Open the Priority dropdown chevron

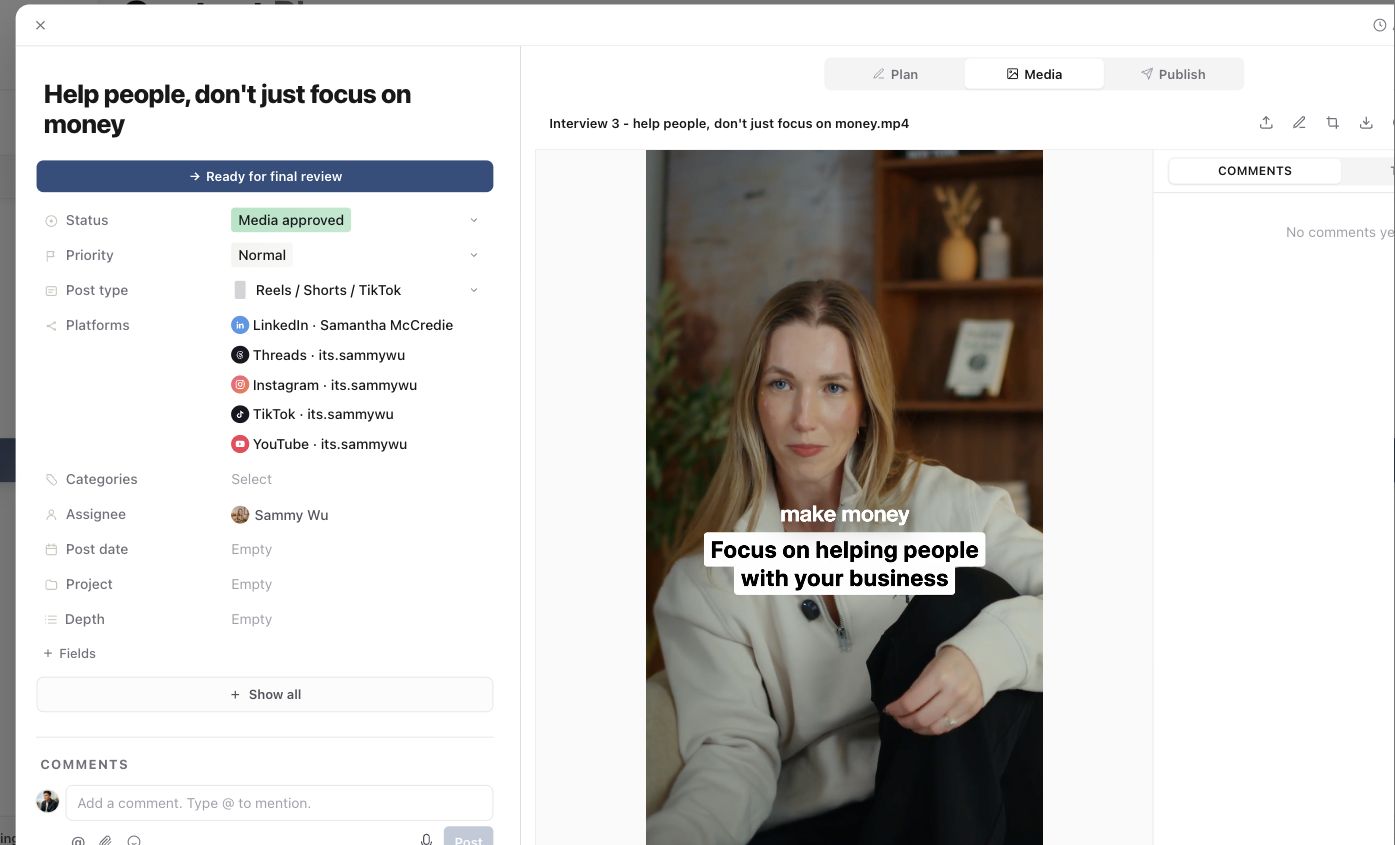pos(474,255)
